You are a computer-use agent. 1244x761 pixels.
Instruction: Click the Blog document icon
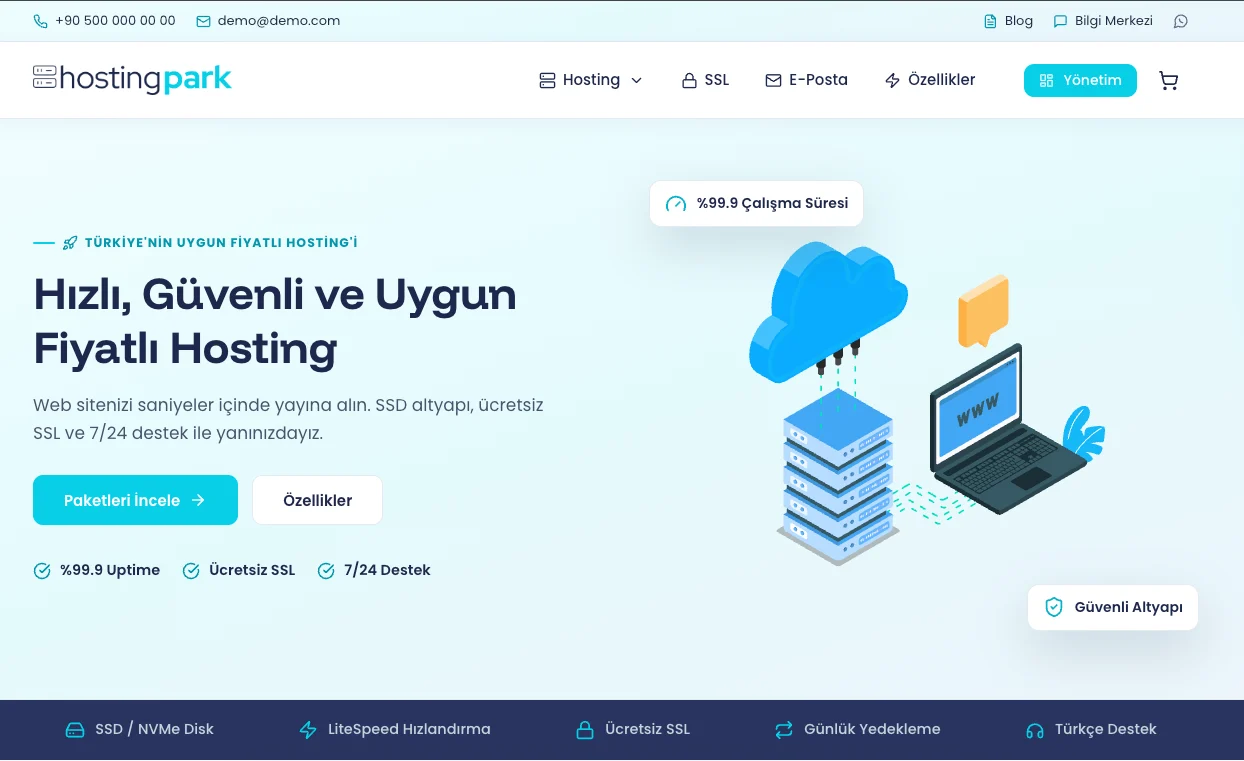click(991, 21)
